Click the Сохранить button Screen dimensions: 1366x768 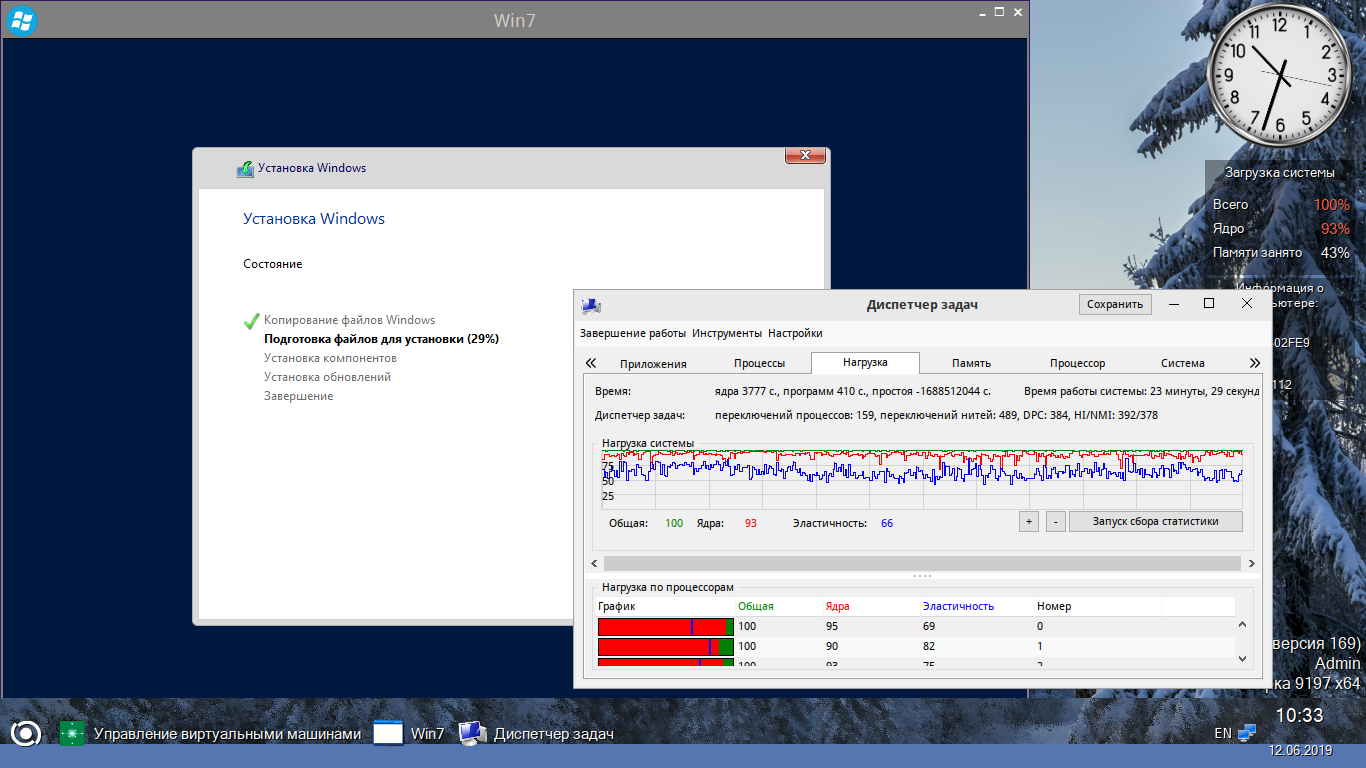(x=1115, y=304)
